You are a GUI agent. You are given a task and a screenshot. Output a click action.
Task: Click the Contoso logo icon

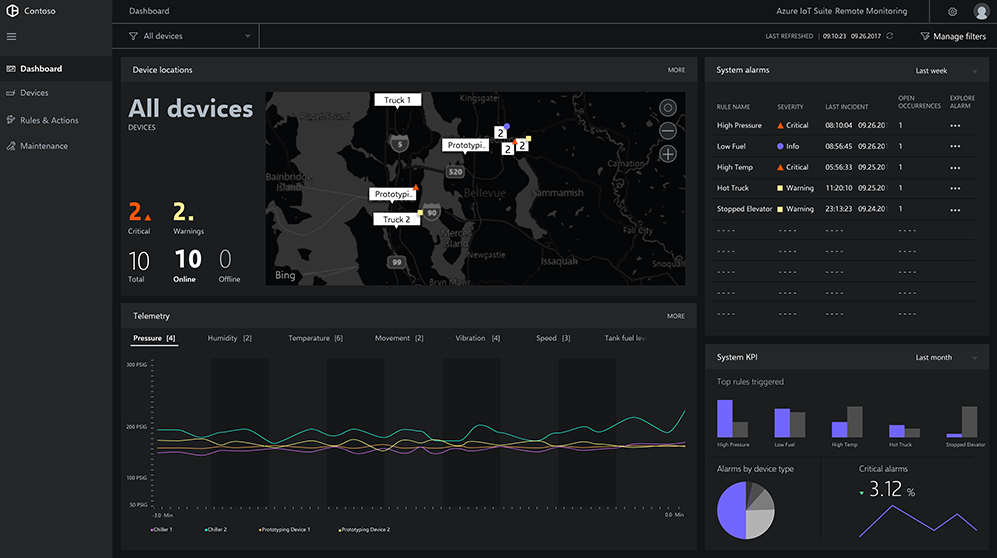[x=12, y=11]
